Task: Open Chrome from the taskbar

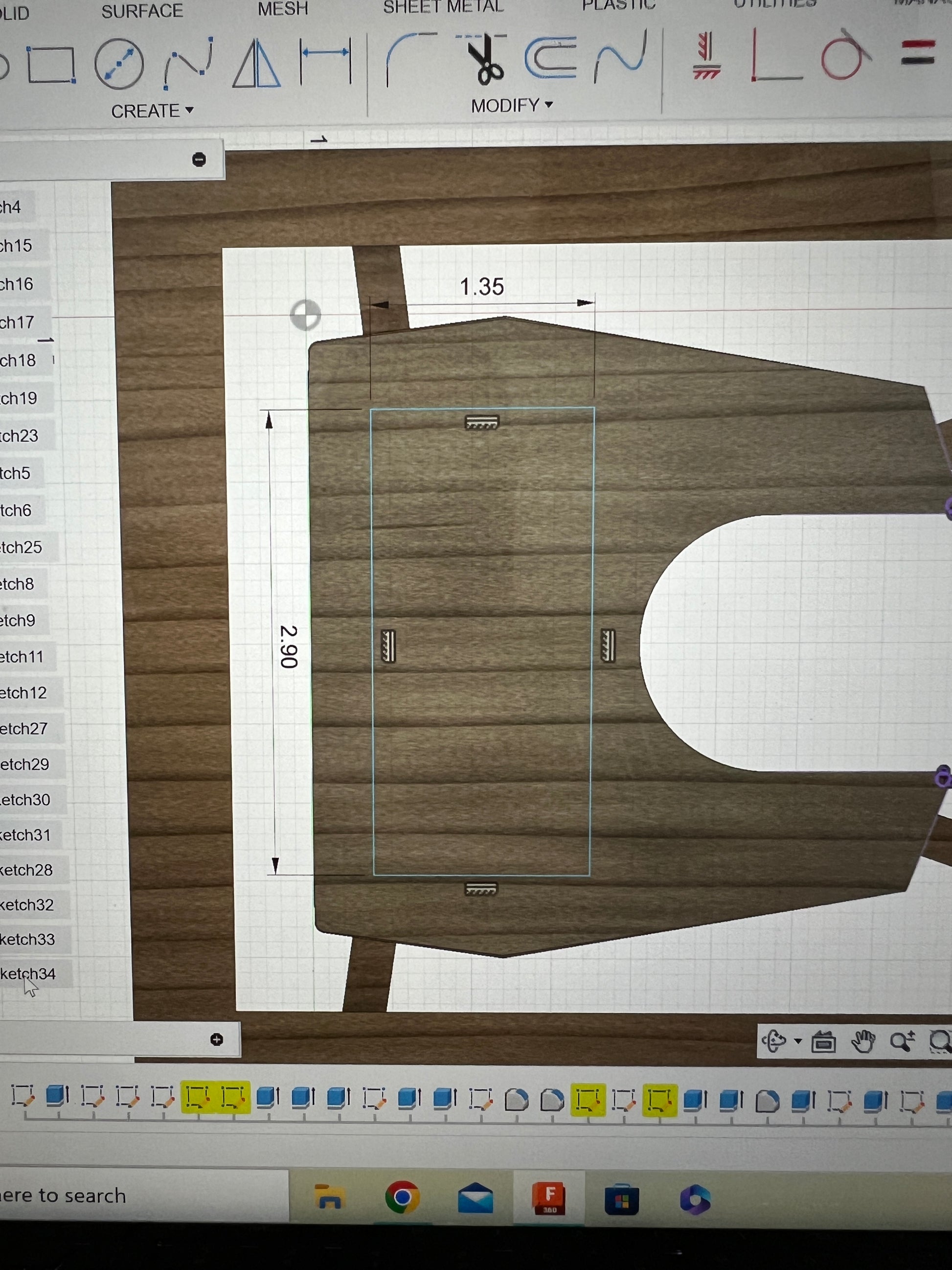Action: click(x=402, y=1198)
